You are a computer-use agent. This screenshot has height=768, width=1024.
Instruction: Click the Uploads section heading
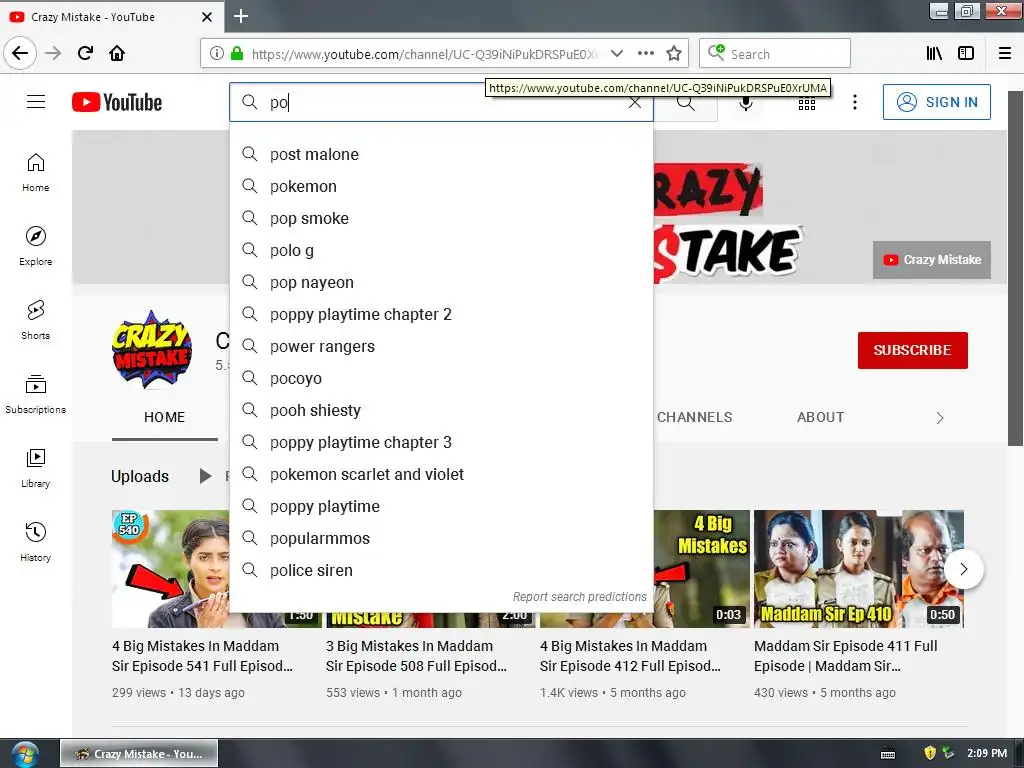[140, 476]
